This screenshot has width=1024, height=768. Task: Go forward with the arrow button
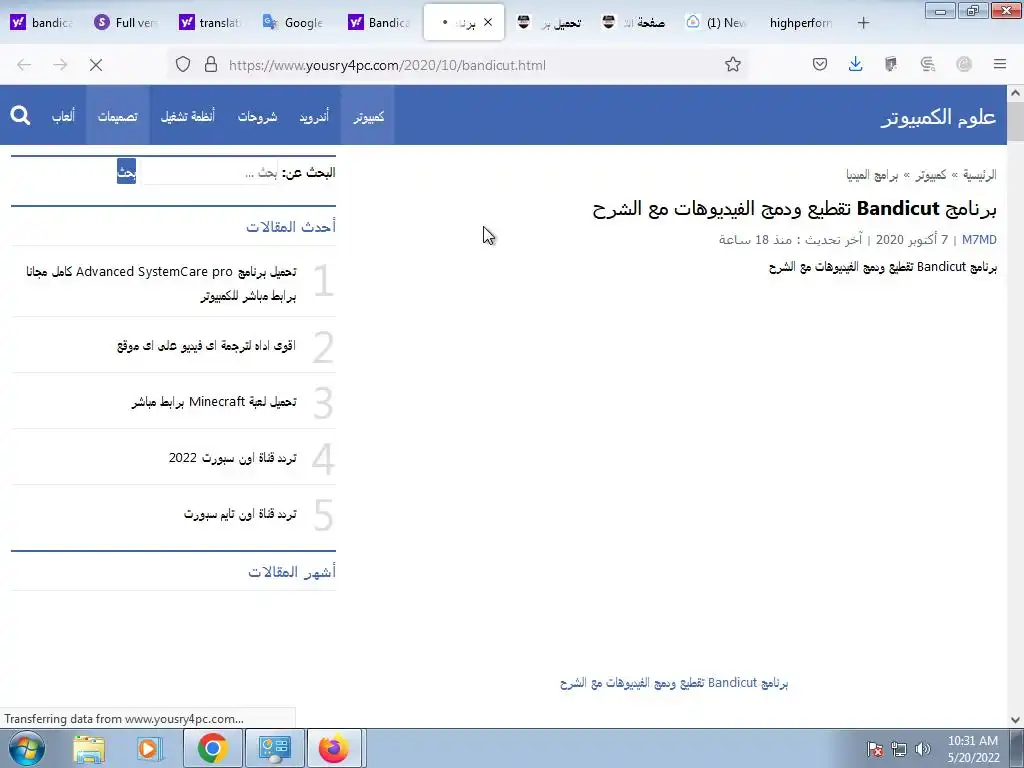coord(60,65)
